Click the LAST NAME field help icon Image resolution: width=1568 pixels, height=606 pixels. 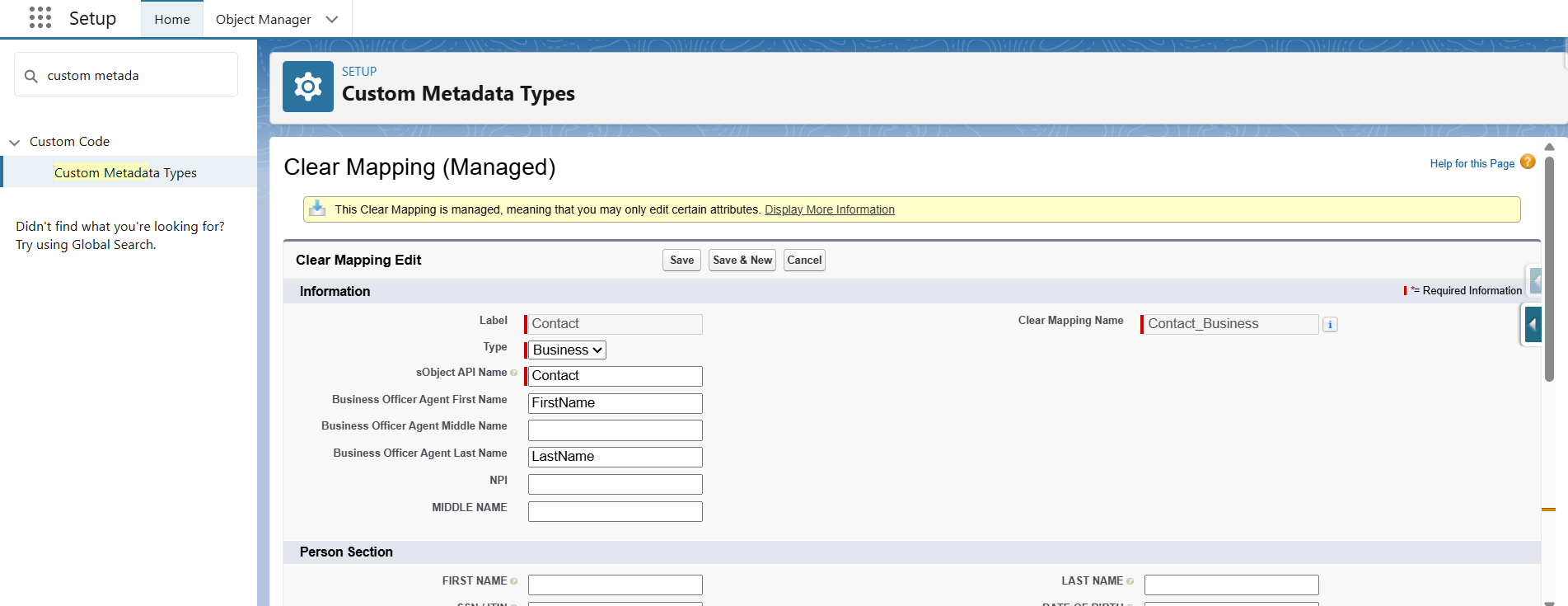[1130, 581]
